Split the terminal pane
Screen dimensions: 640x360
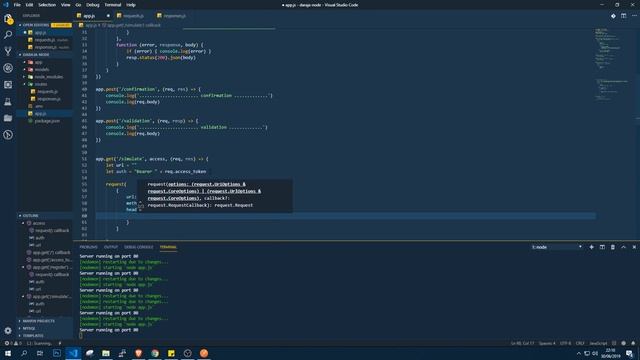tap(602, 247)
